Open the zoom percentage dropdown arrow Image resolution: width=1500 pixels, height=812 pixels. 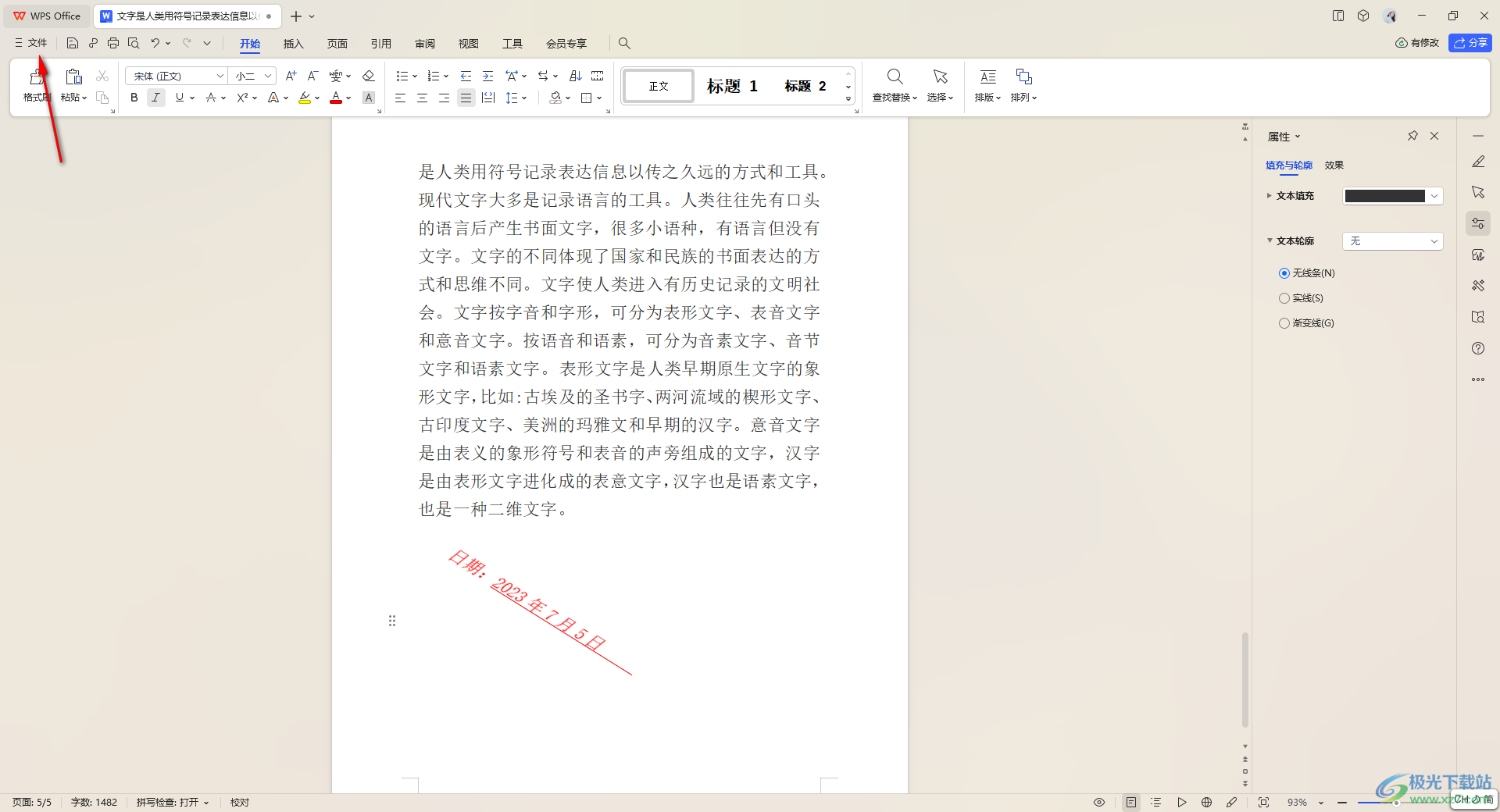tap(1321, 803)
